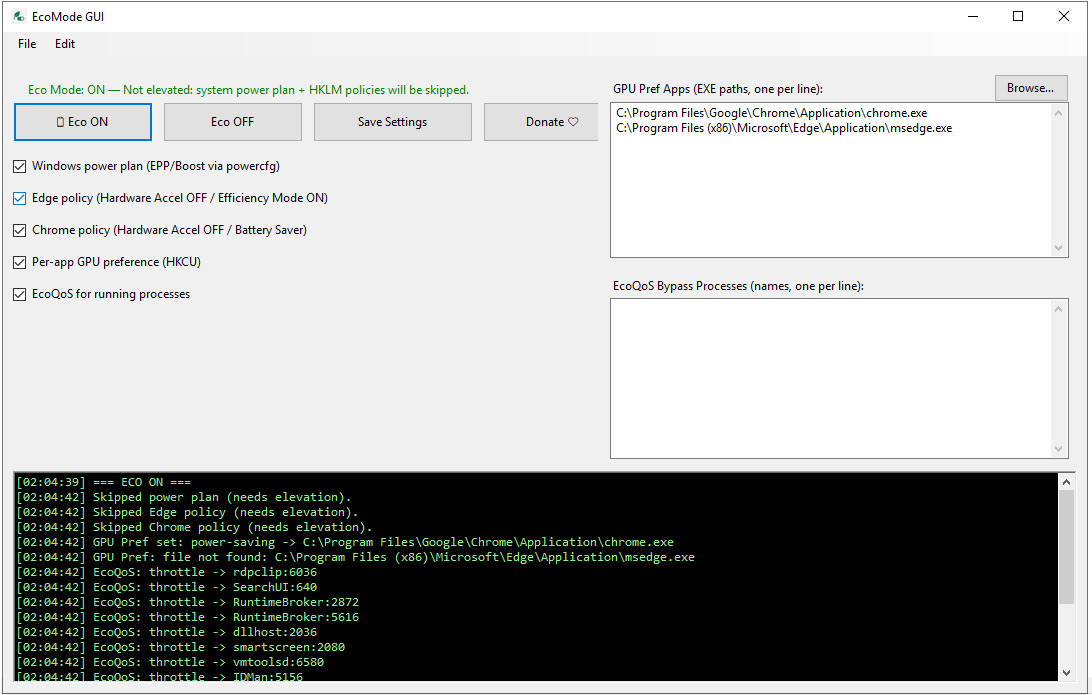Click the 'Skipped Edge policy' log line
Viewport: 1092px width, 695px height.
(187, 513)
